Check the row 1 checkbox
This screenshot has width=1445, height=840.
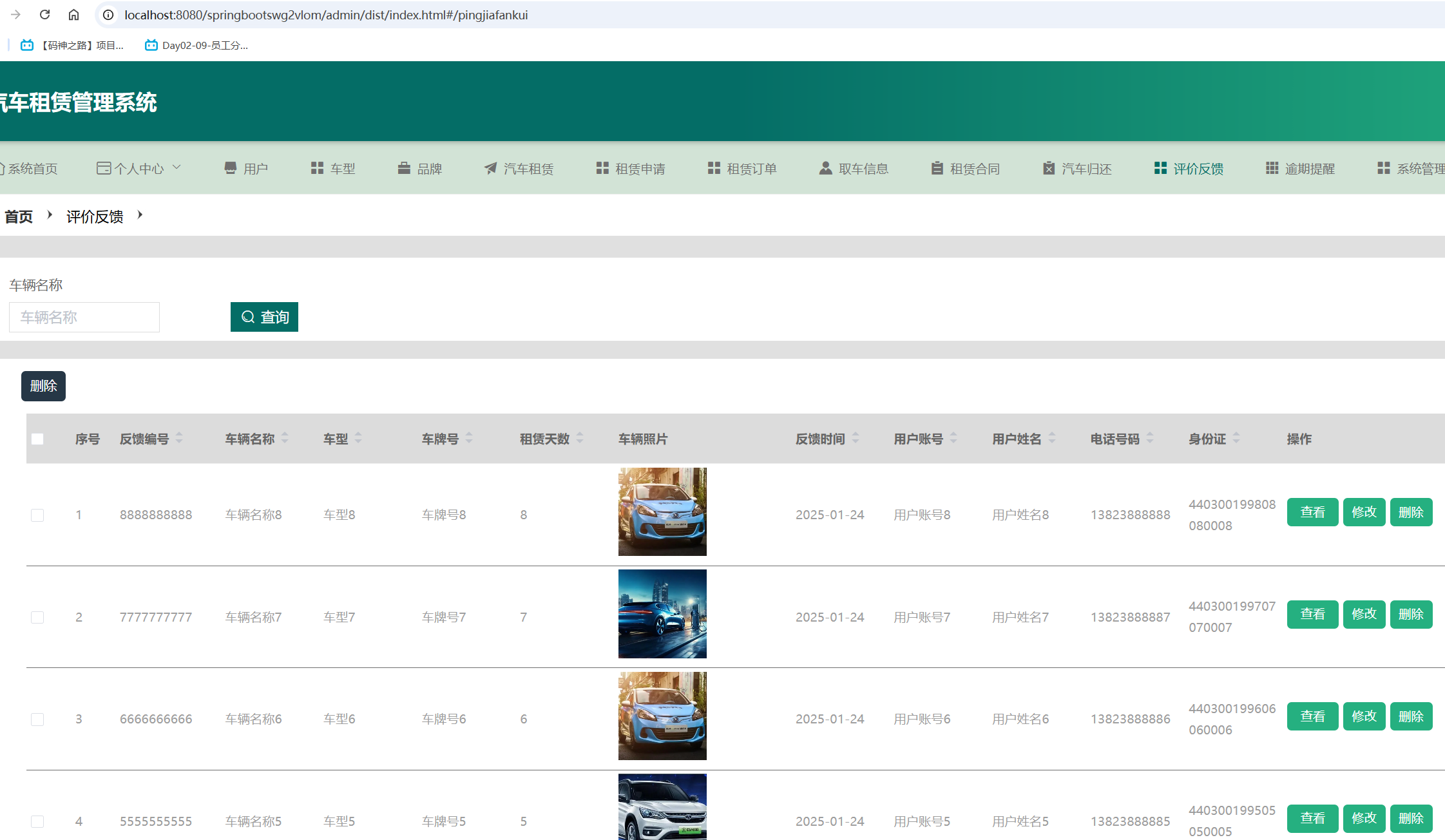(37, 515)
